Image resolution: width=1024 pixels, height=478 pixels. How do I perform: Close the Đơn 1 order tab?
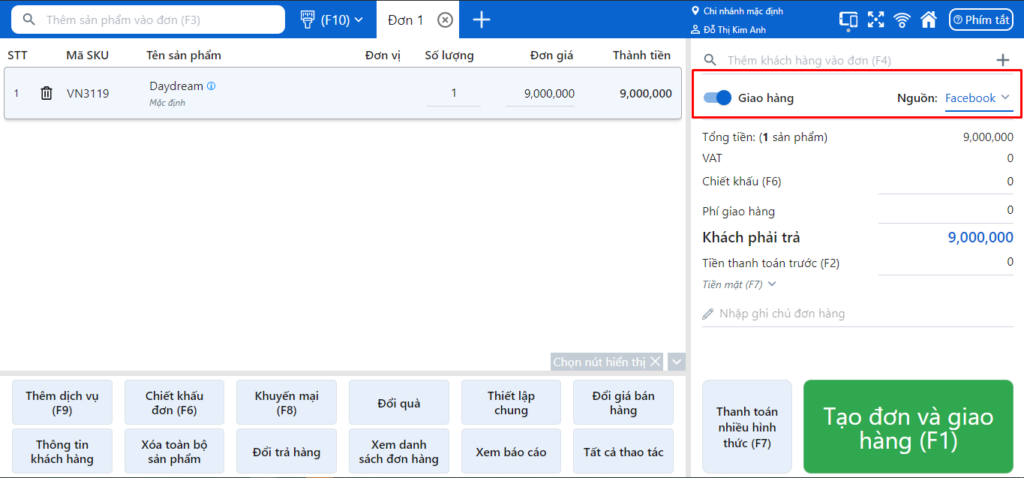tap(445, 20)
